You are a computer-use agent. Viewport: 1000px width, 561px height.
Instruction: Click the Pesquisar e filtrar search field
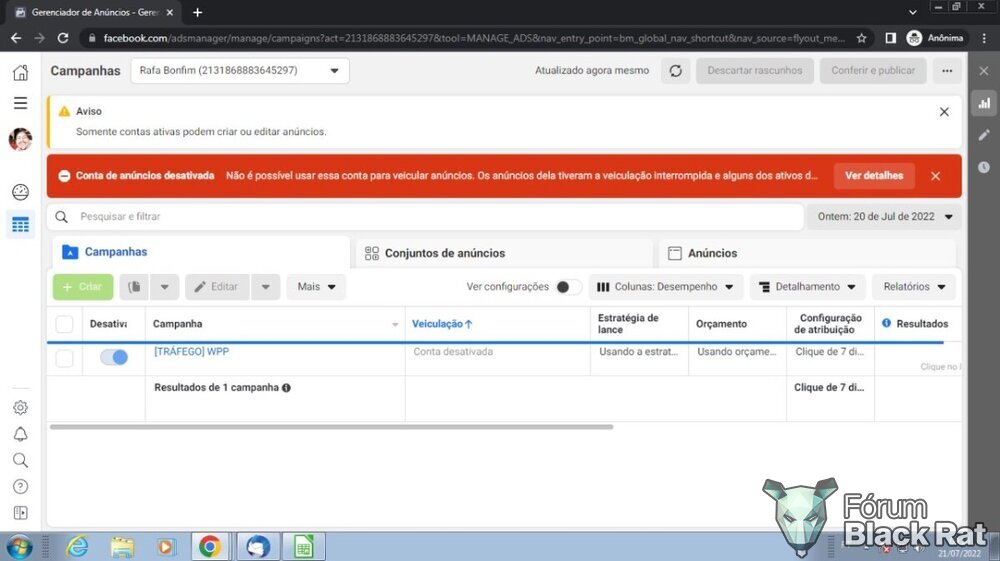point(425,217)
